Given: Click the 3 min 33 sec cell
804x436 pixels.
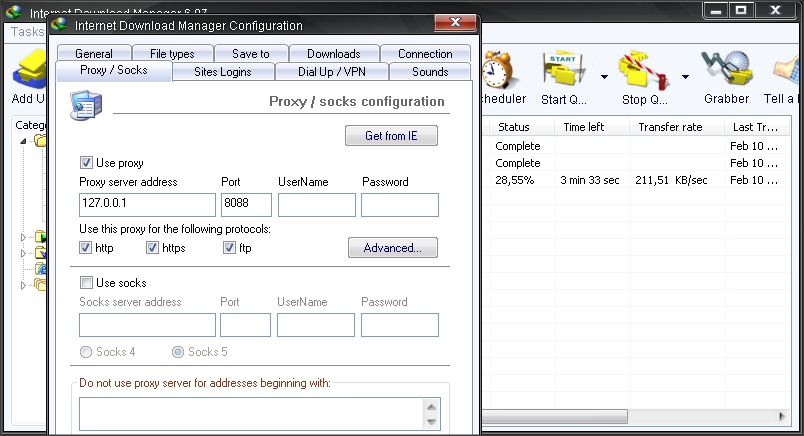Looking at the screenshot, I should 590,180.
